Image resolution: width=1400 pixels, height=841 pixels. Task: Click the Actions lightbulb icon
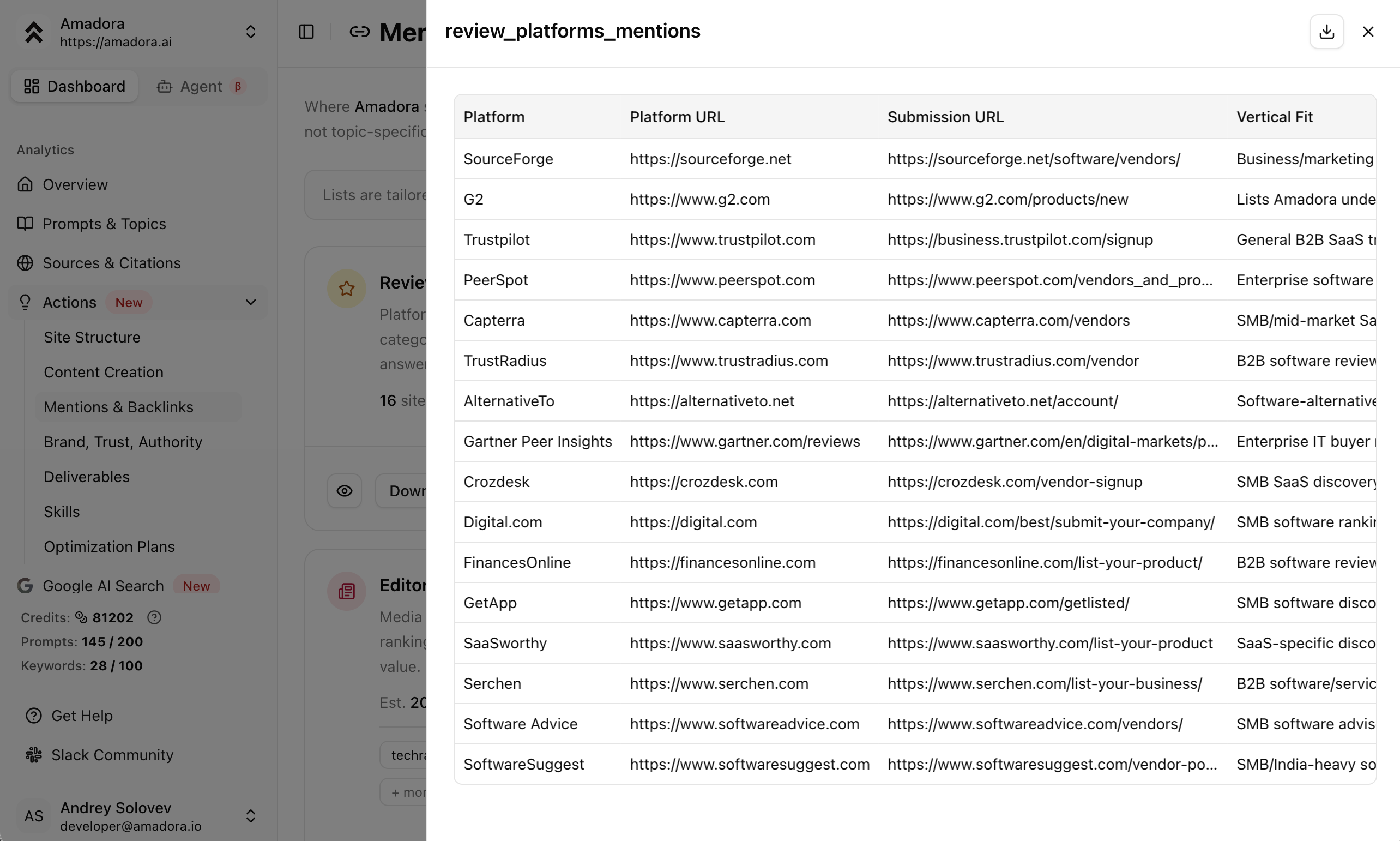tap(25, 302)
